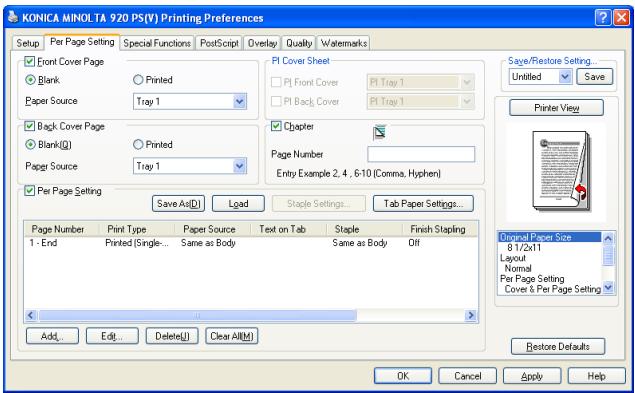
Task: Click the Text on Tab column header
Action: (289, 229)
